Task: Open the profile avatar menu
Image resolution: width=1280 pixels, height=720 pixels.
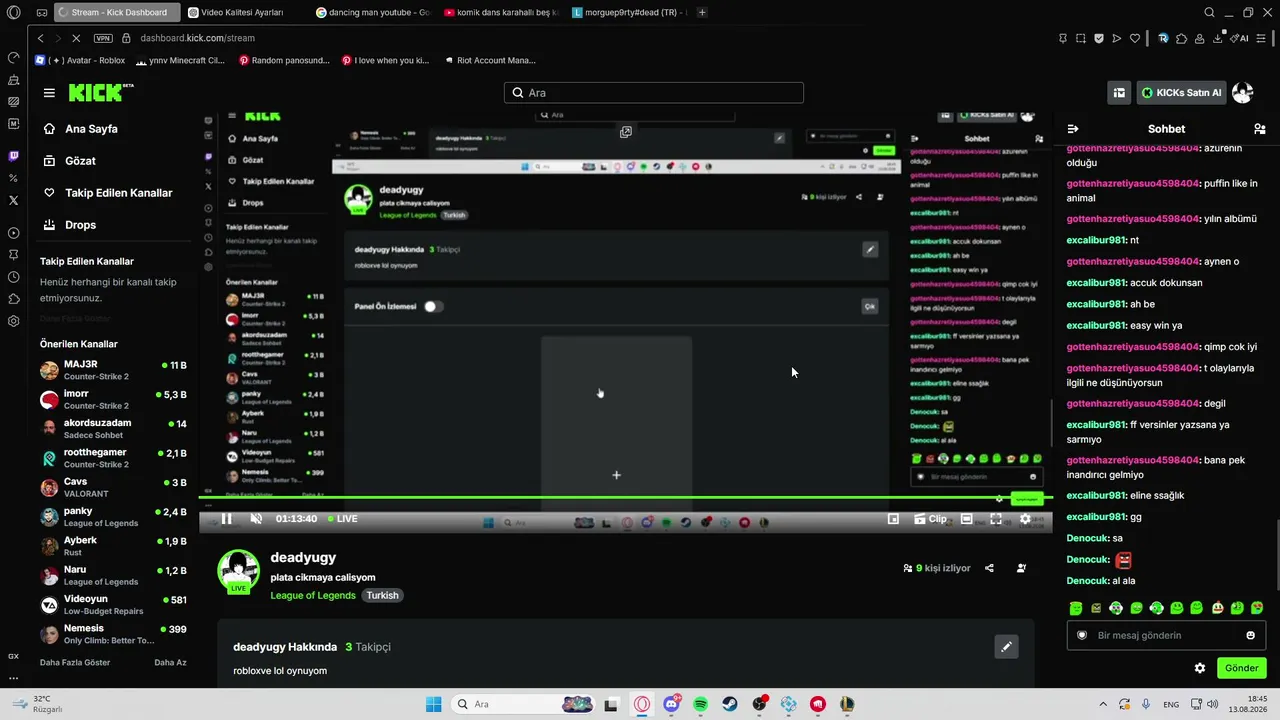Action: (x=1243, y=93)
